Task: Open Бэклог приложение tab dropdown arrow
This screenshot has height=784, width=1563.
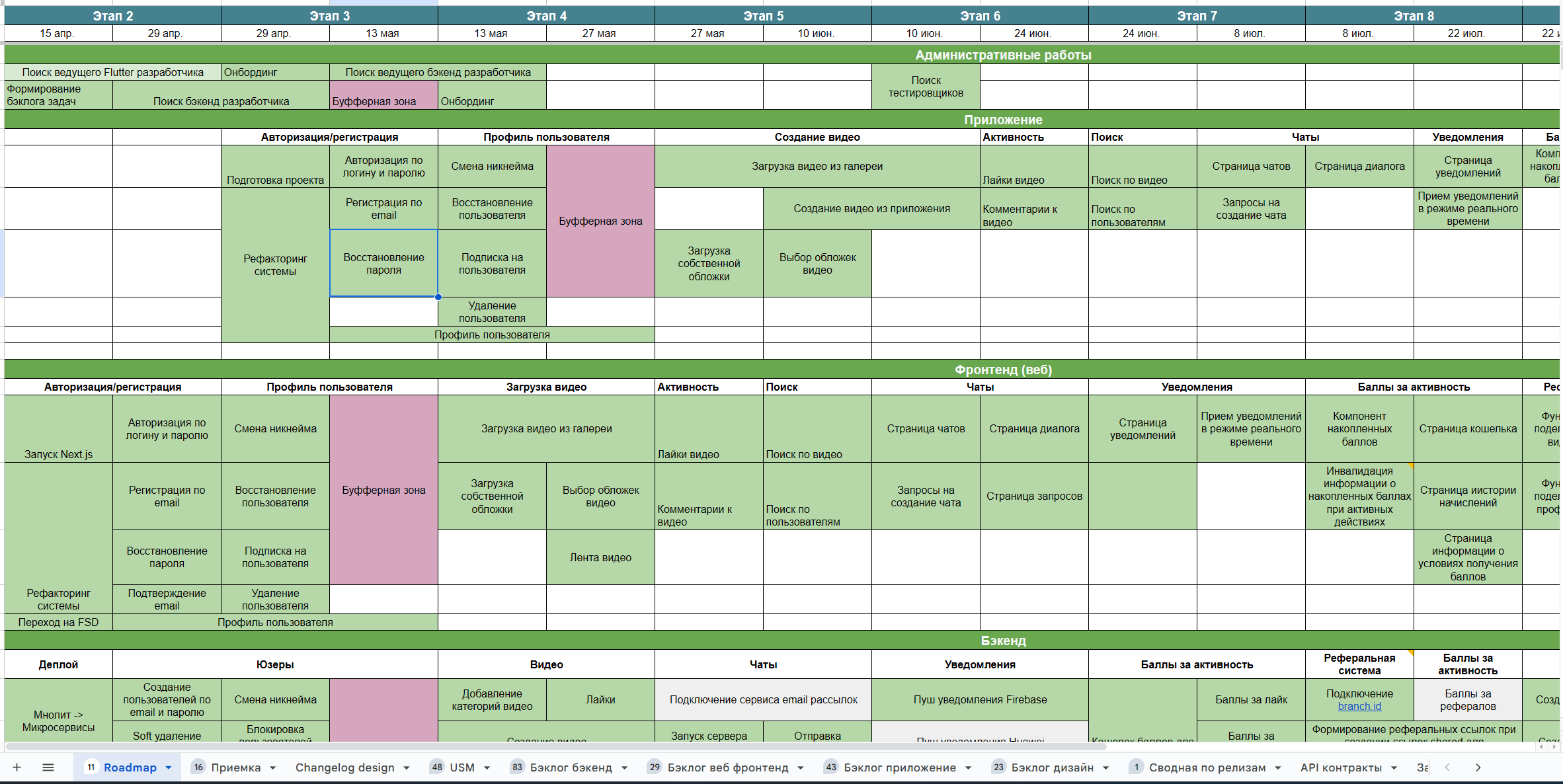Action: [969, 768]
